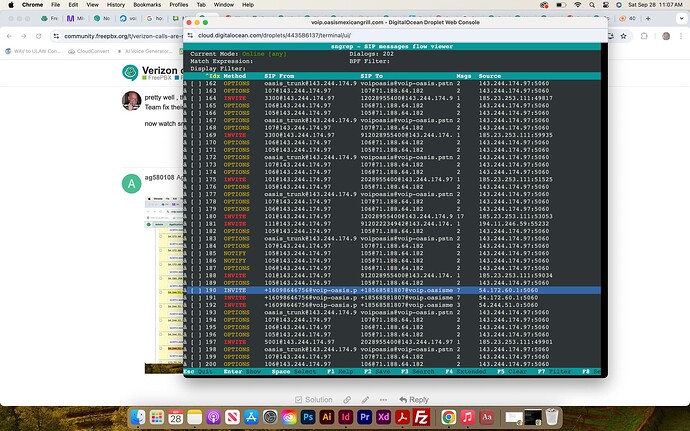This screenshot has width=690, height=431.
Task: Launch InDesign from the Dock
Action: [346, 416]
